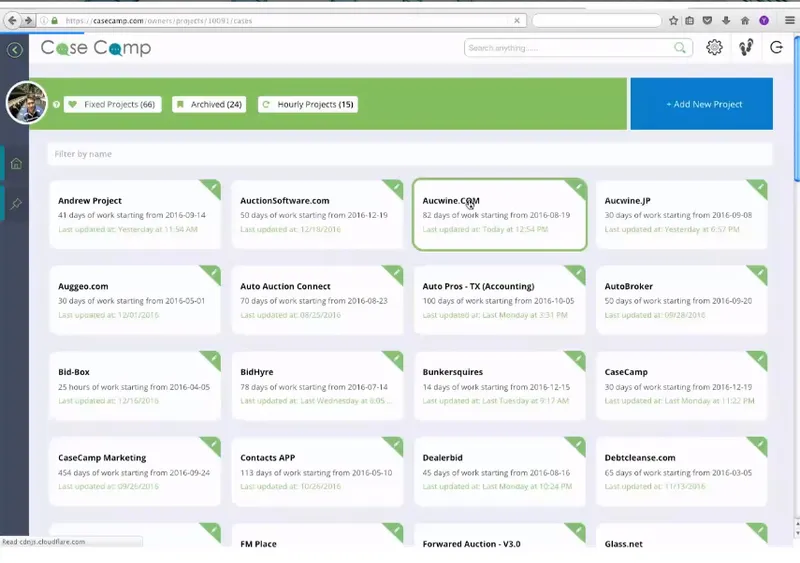Open the Forwared Auction - V3.0 project

point(499,536)
